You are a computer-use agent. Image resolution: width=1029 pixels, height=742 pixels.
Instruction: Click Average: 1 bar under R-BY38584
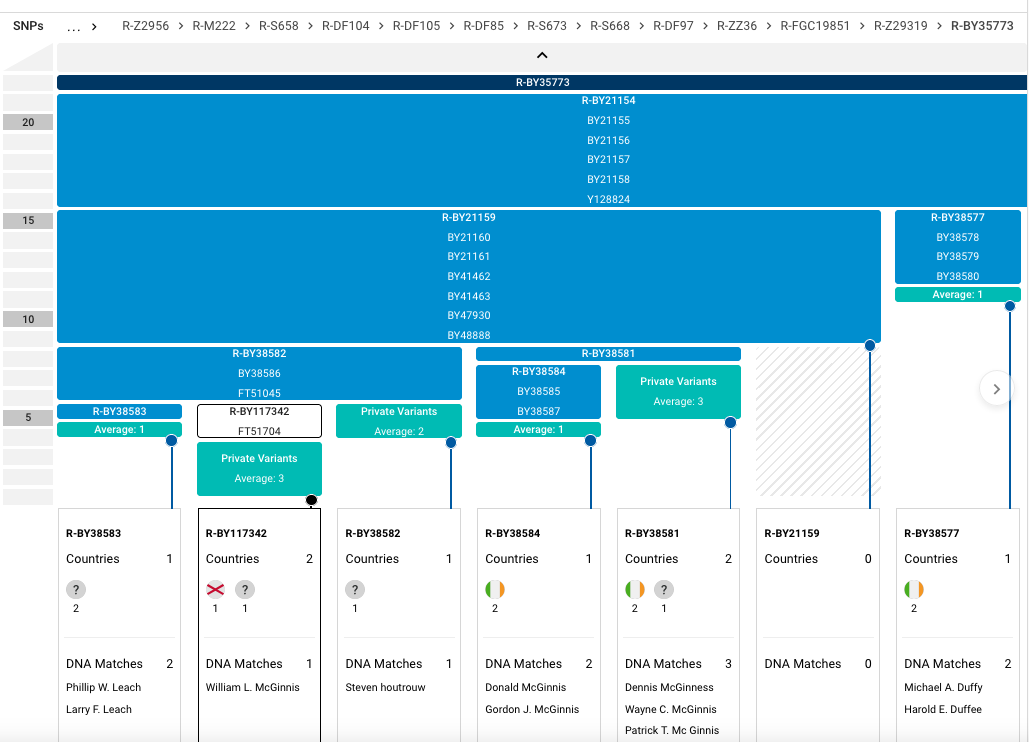pos(538,430)
